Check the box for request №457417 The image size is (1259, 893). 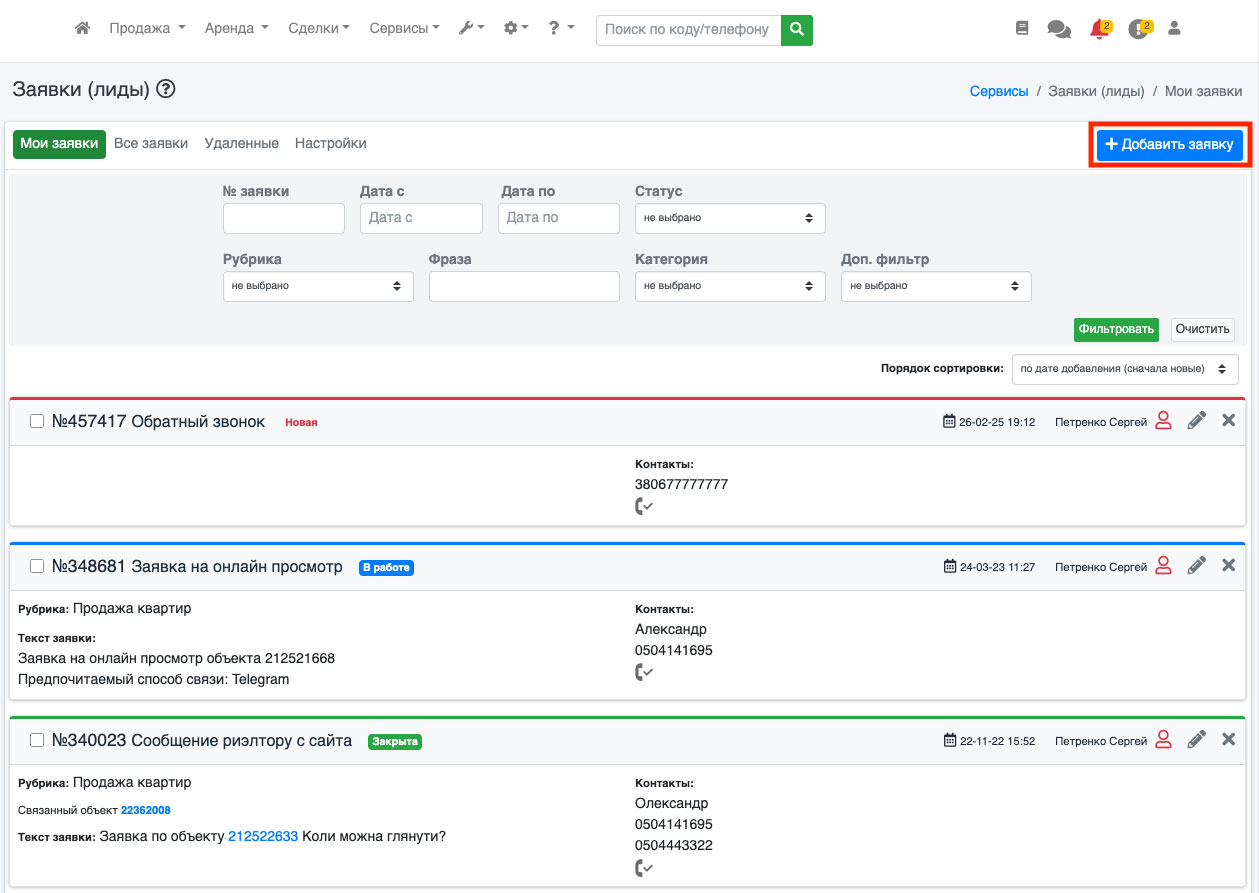pos(37,422)
